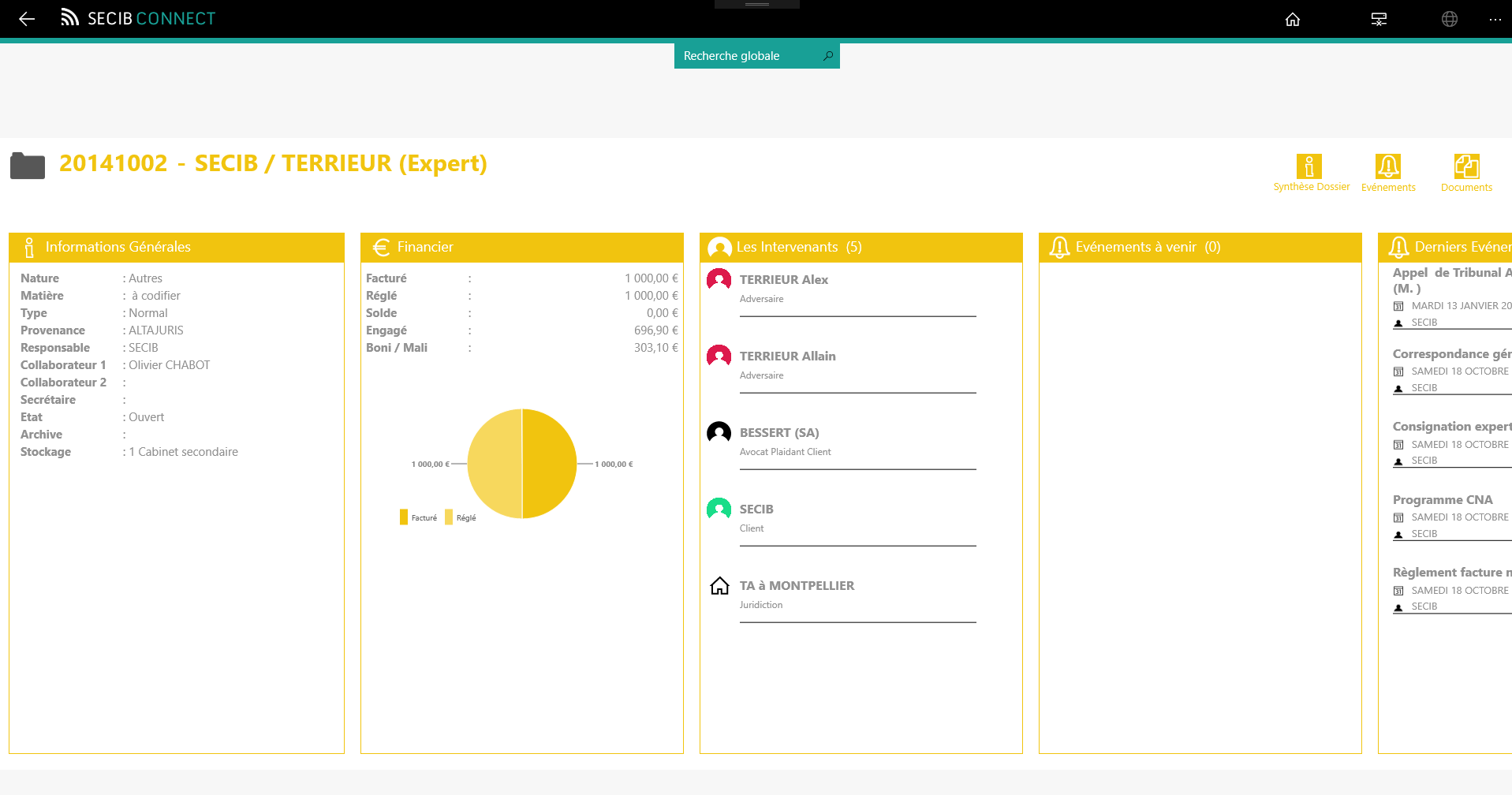Open the Règlement facture event

1452,589
